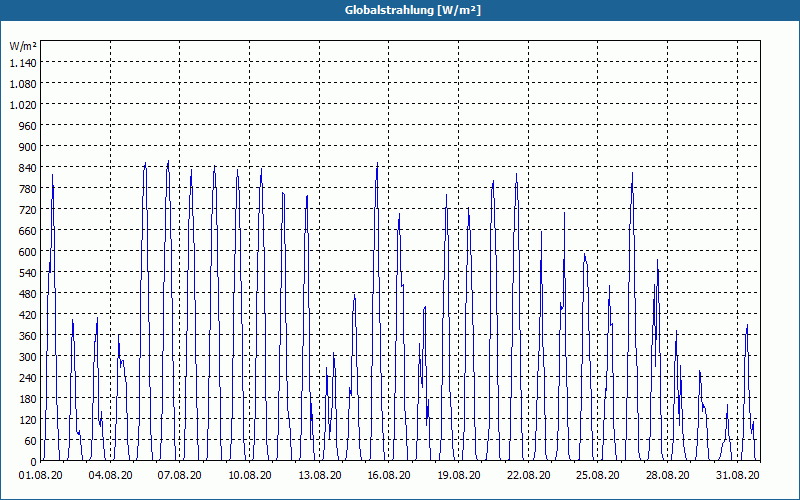Click the date label 25.08.20

tap(597, 475)
